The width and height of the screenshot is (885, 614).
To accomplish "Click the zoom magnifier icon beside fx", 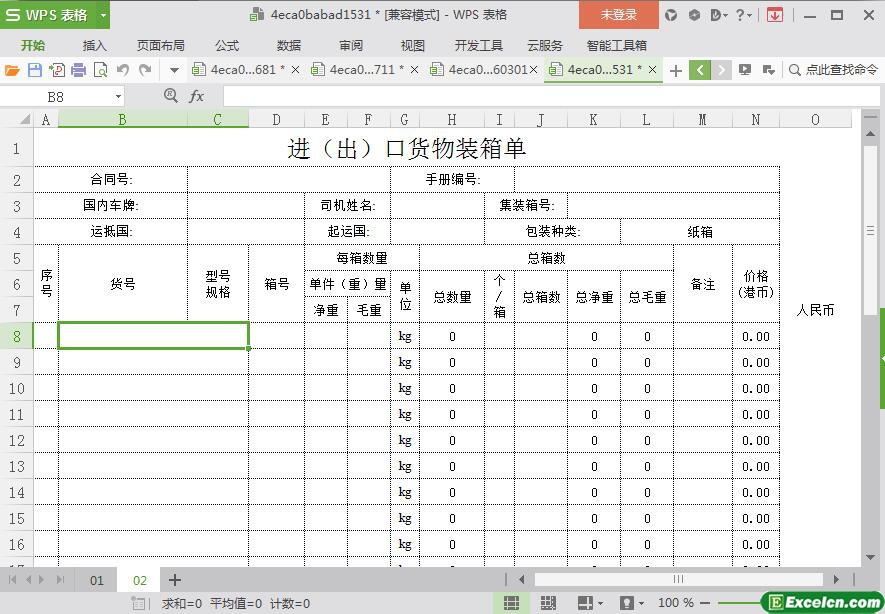I will pos(170,95).
